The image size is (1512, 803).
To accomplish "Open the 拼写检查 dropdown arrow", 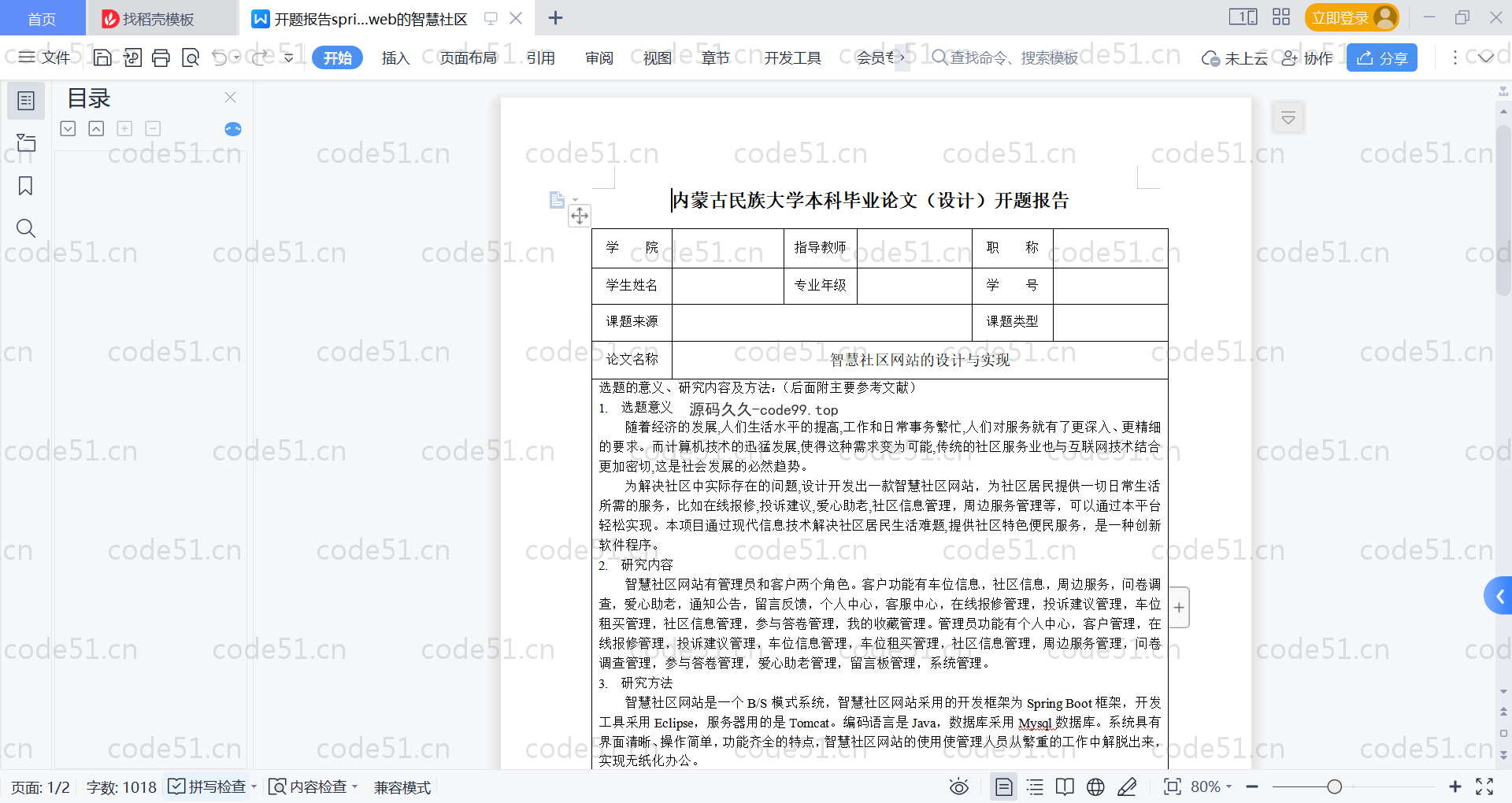I will coord(254,786).
